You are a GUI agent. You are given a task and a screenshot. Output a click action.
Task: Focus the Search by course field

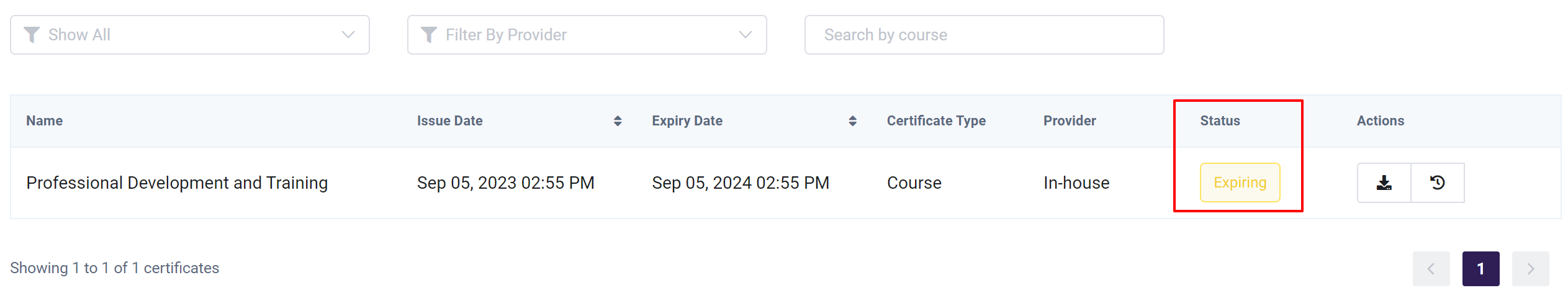[x=984, y=35]
